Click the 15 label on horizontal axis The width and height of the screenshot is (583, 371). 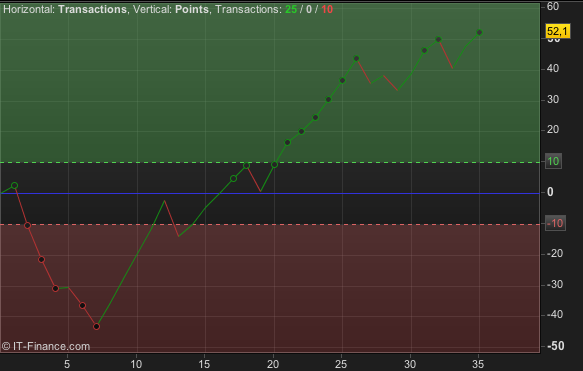click(204, 364)
